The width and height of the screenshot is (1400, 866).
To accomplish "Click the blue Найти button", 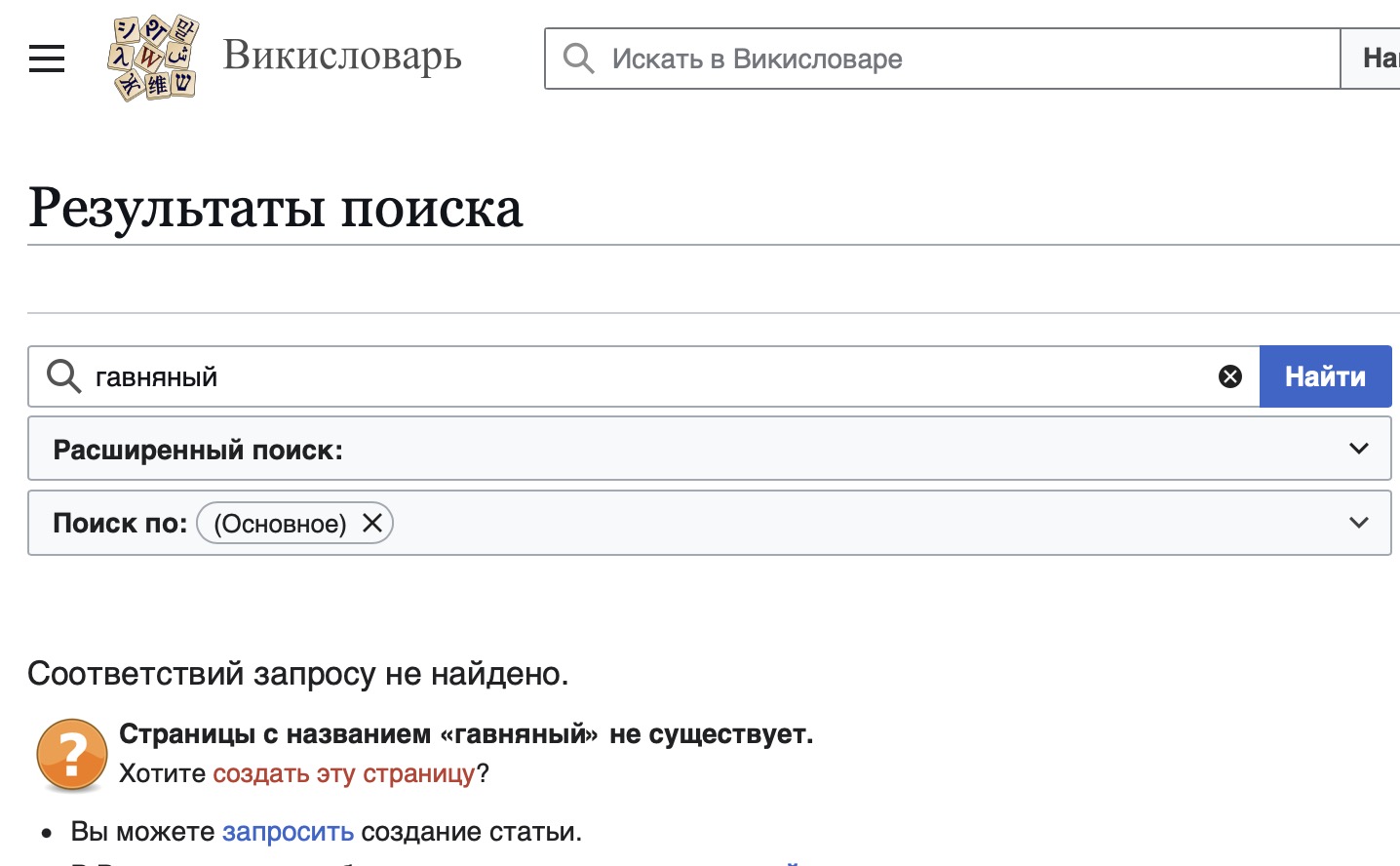I will 1325,376.
